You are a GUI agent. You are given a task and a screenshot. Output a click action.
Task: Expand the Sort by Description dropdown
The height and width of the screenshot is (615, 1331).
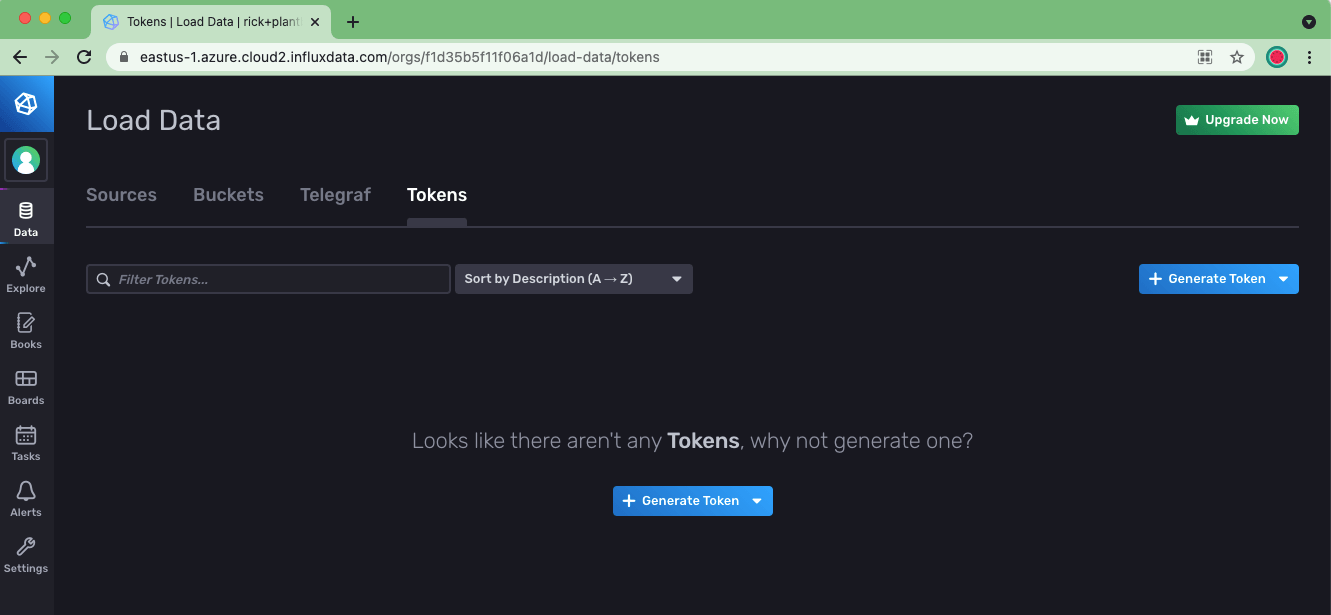coord(573,279)
